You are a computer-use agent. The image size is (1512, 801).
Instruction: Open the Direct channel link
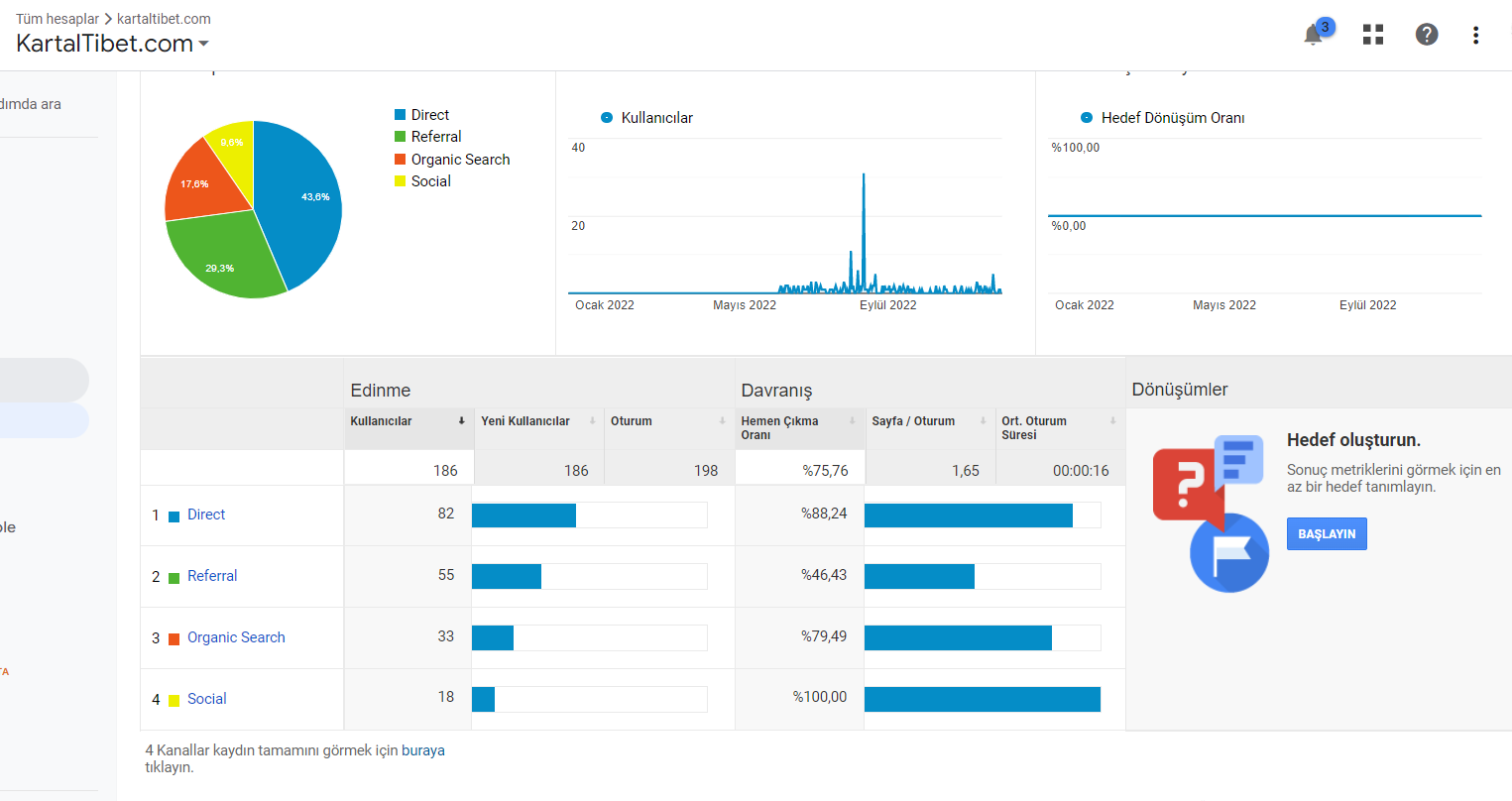click(x=206, y=515)
